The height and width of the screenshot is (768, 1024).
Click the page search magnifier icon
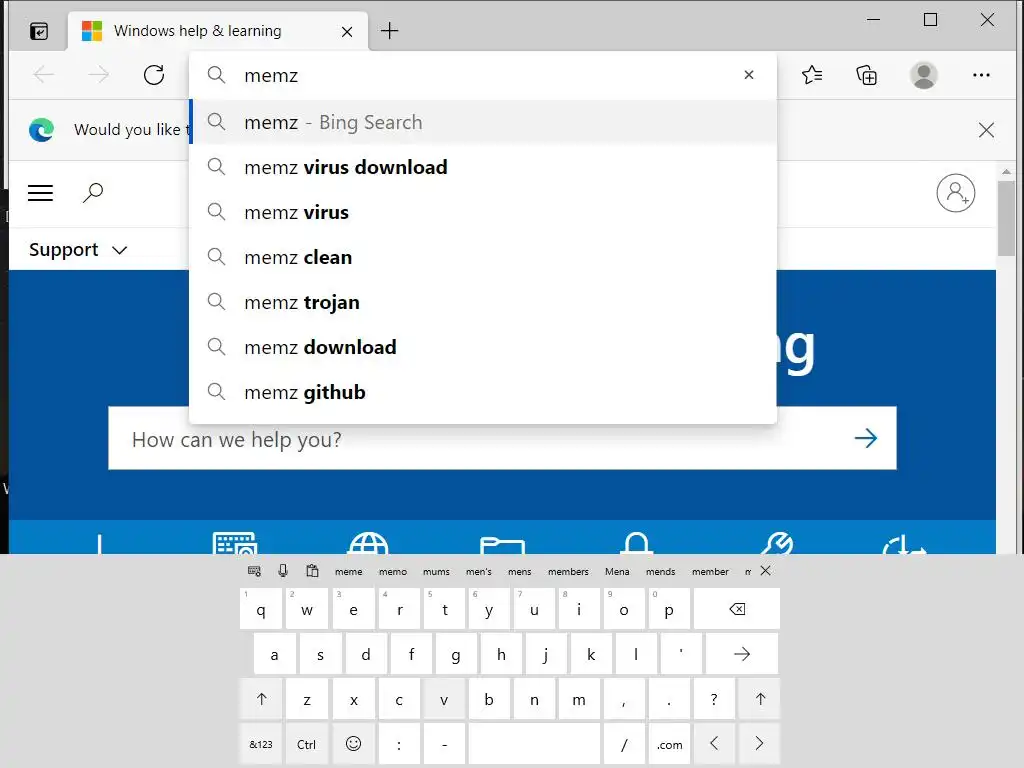click(93, 193)
